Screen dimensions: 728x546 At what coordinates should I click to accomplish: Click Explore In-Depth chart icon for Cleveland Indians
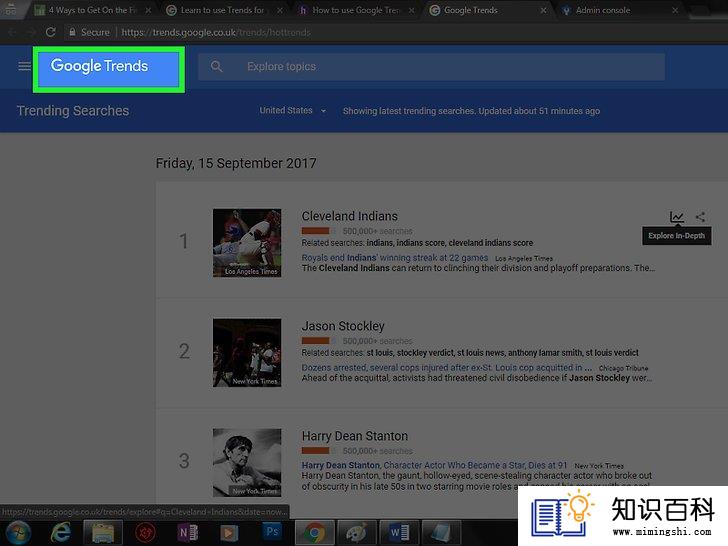(676, 216)
